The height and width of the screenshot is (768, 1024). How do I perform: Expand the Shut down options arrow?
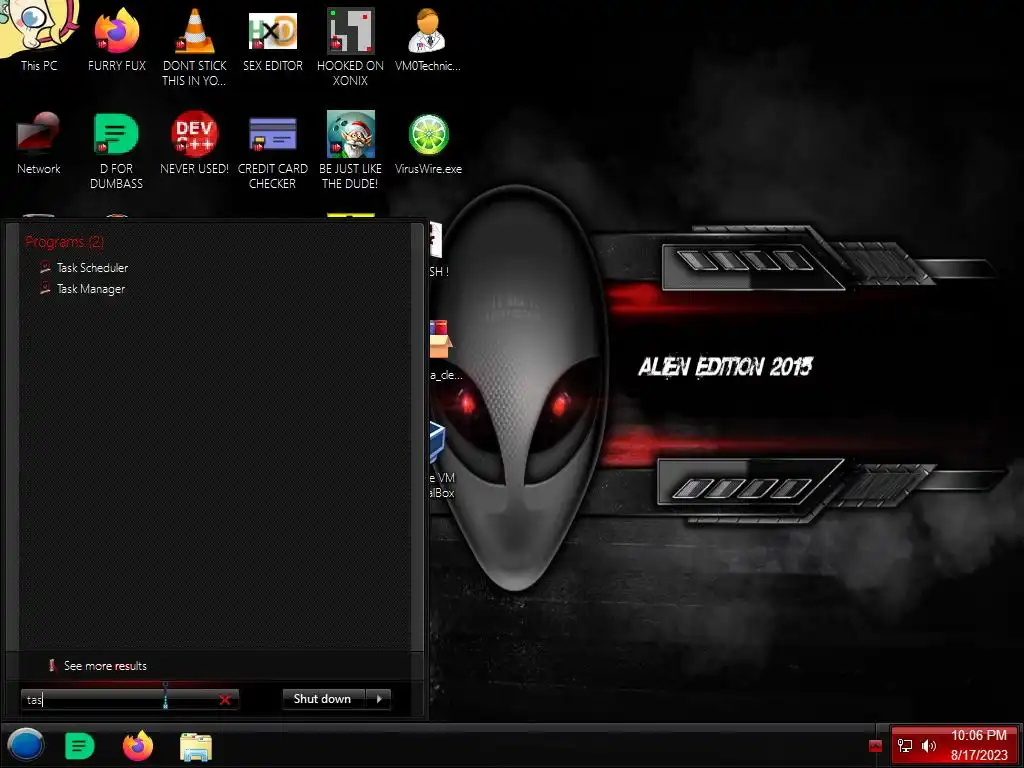coord(379,699)
